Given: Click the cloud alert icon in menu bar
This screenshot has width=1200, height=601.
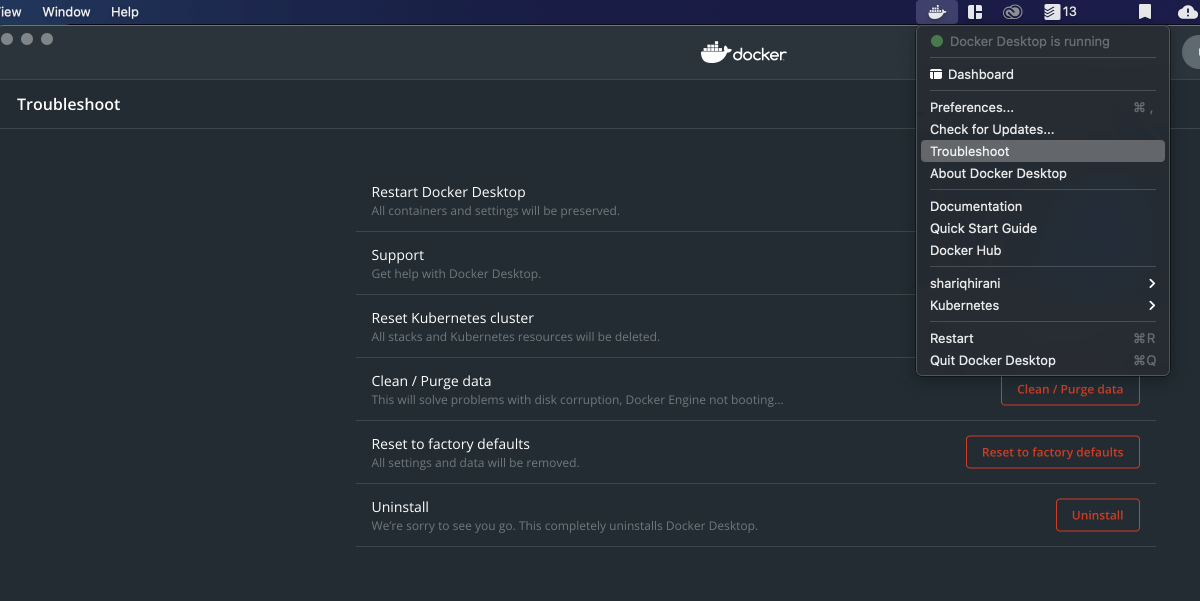Looking at the screenshot, I should click(1187, 12).
